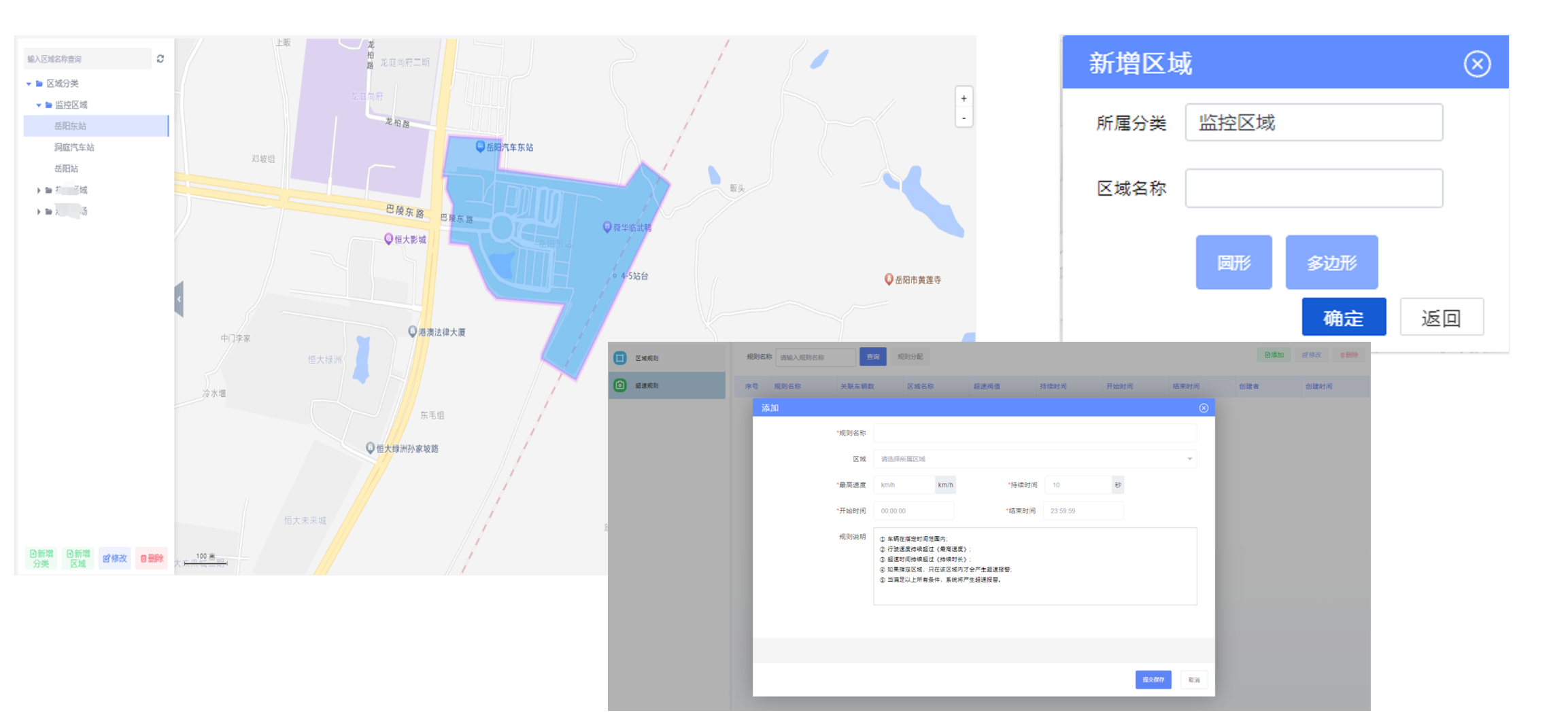Close the 添加 rule dialog
Viewport: 1568px width, 721px height.
[1204, 408]
